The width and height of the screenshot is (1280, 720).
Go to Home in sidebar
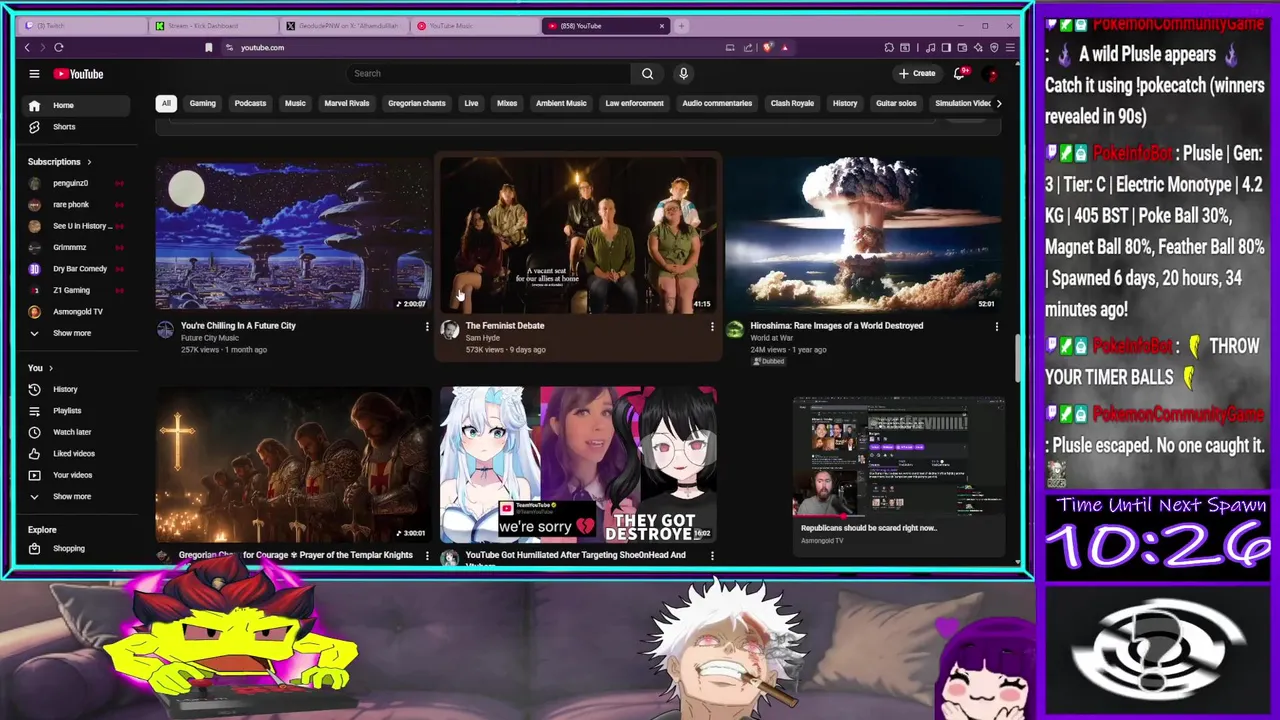point(76,105)
